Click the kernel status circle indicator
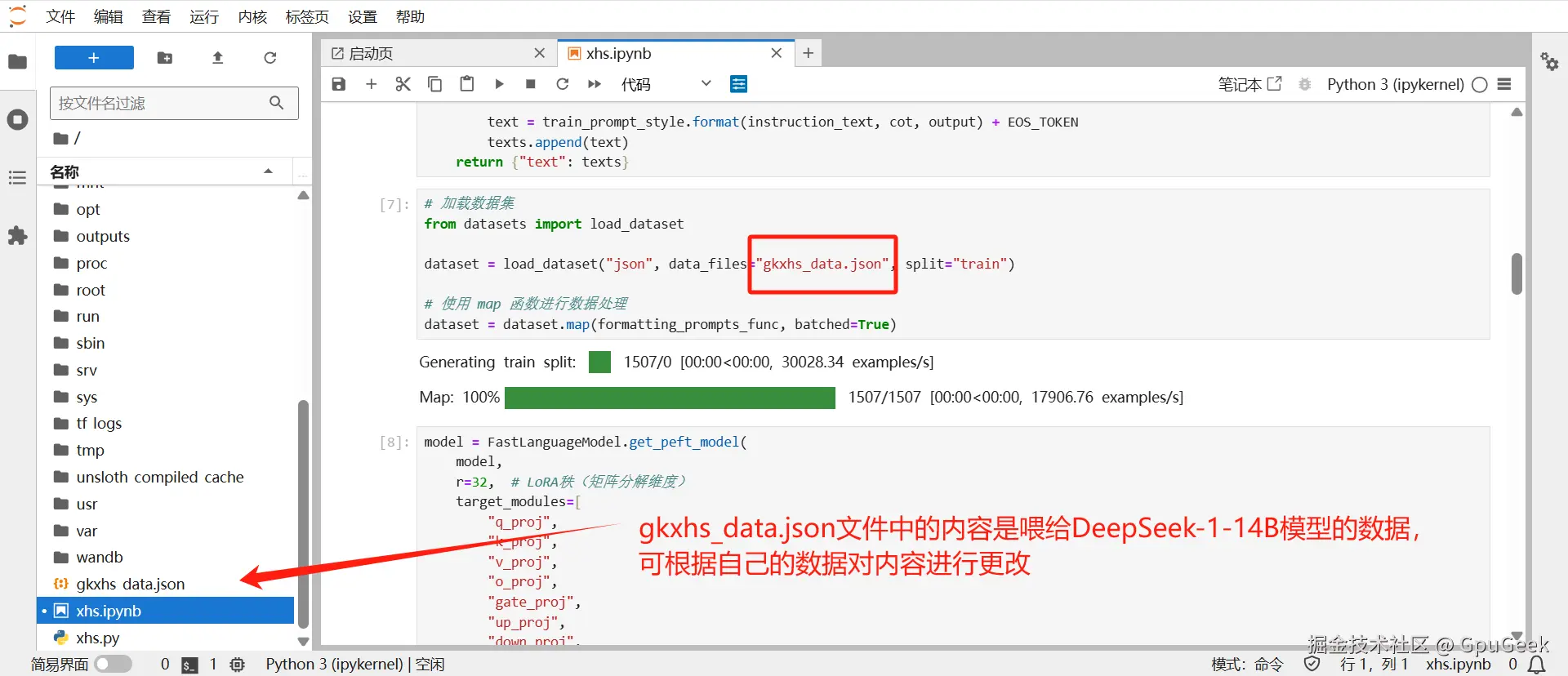 [1480, 85]
